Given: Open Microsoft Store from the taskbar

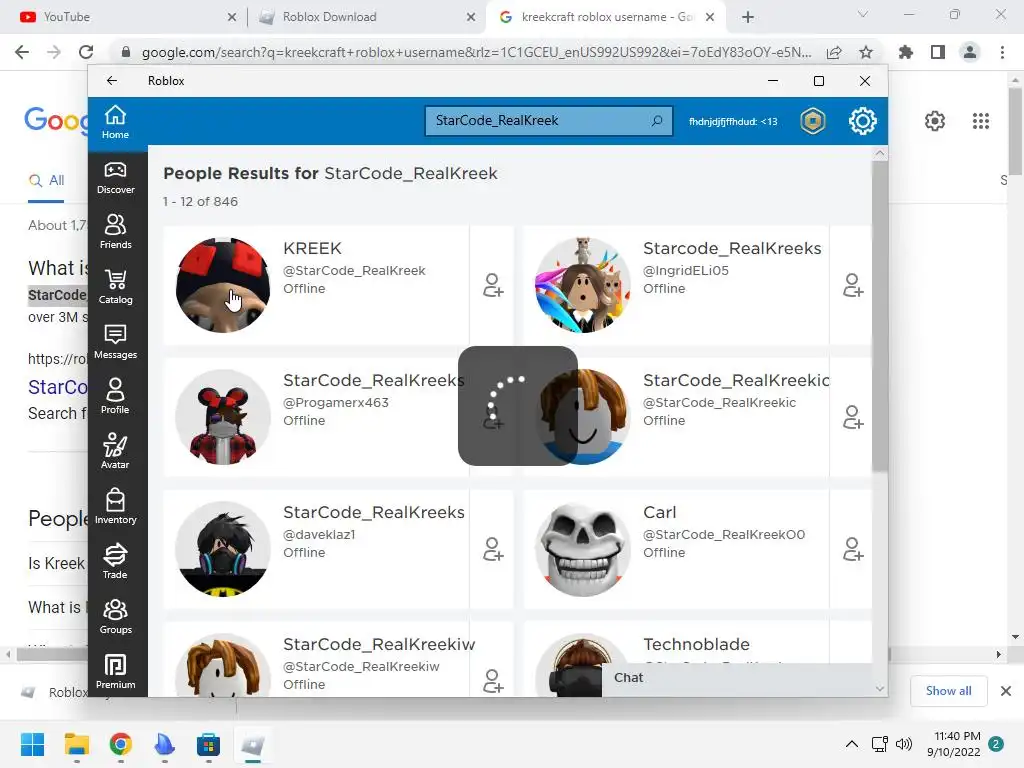Looking at the screenshot, I should pyautogui.click(x=208, y=744).
